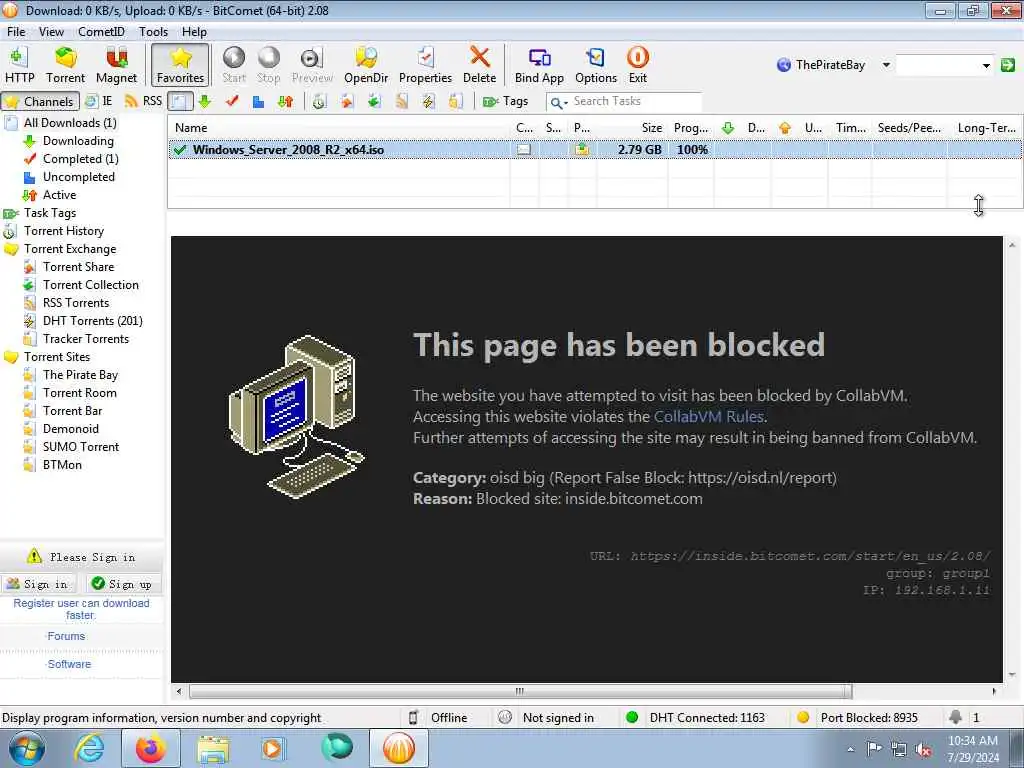The height and width of the screenshot is (768, 1024).
Task: Open The Pirate Bay sidebar entry
Action: point(80,375)
